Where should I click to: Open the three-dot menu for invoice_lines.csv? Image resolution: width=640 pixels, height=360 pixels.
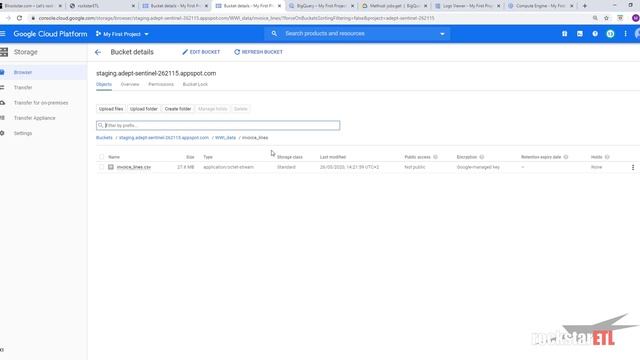click(633, 167)
